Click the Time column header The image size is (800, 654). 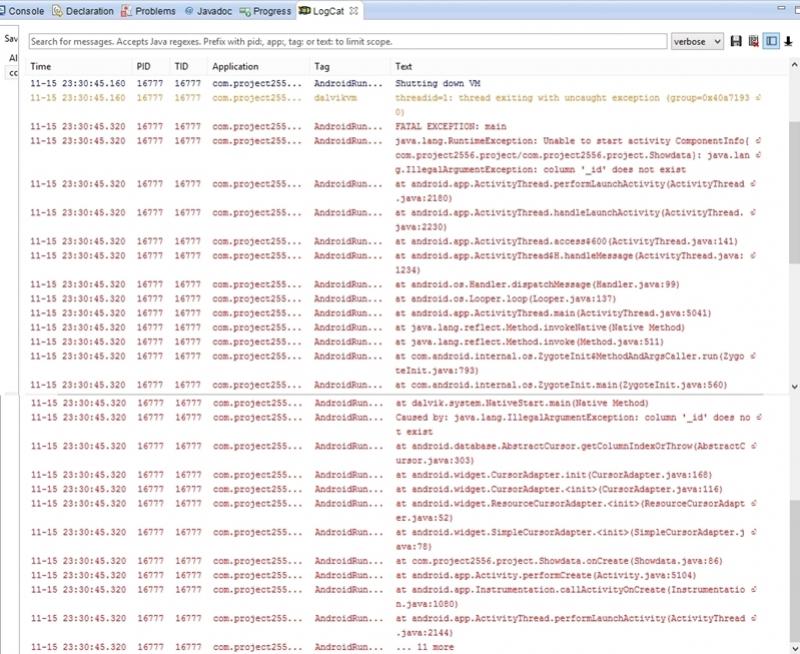pyautogui.click(x=80, y=66)
